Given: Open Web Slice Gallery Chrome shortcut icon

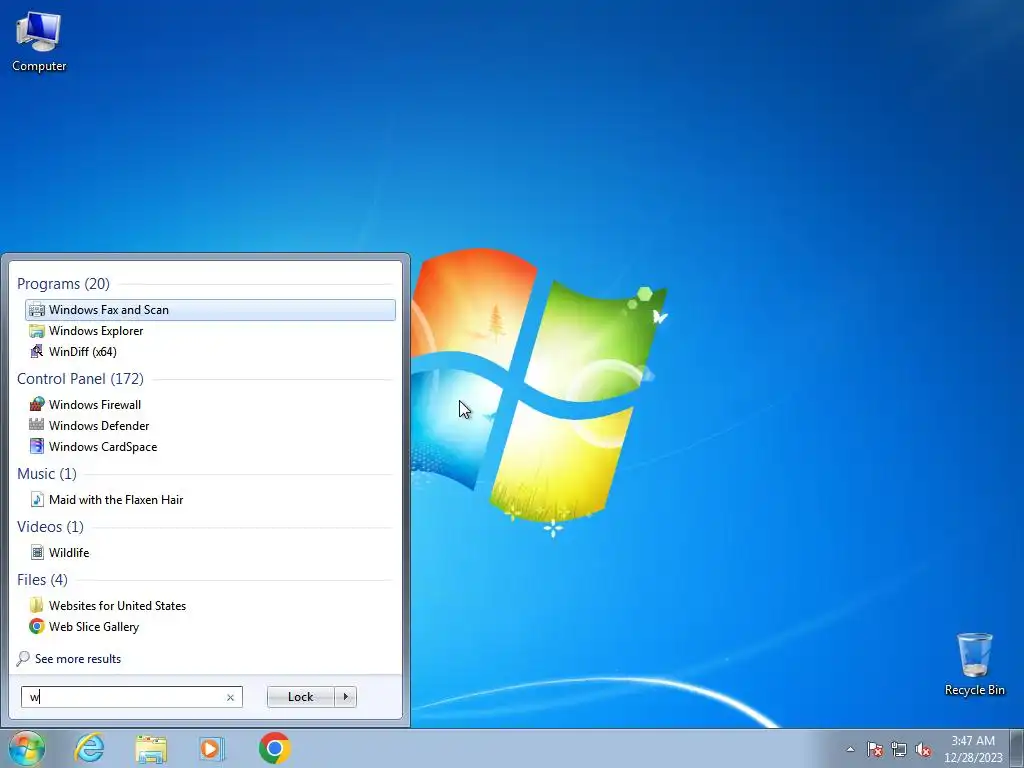Looking at the screenshot, I should (37, 626).
